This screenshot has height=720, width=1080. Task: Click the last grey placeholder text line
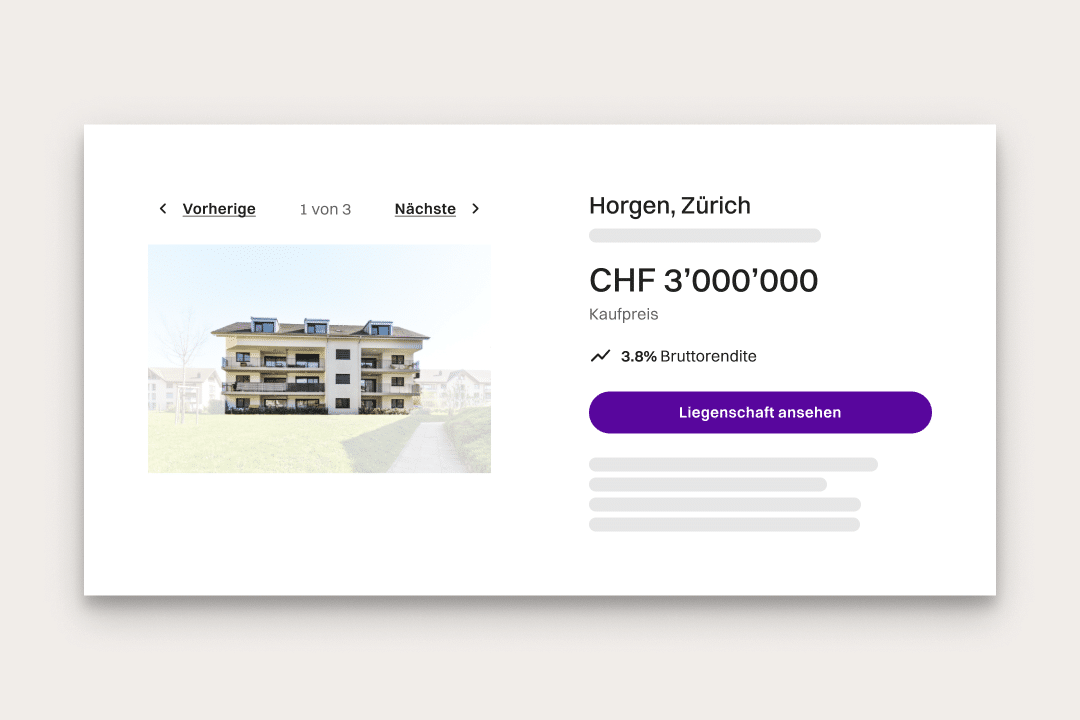[724, 524]
